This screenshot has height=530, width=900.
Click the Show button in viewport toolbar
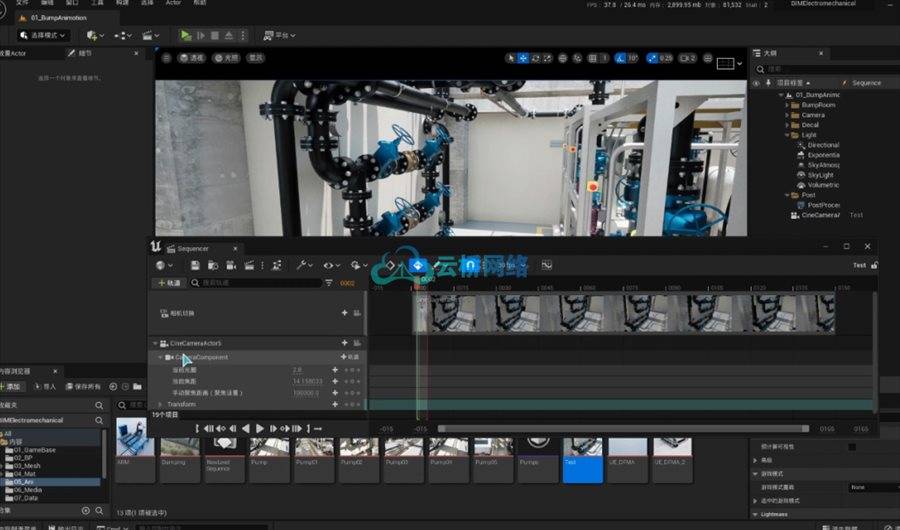(x=255, y=58)
